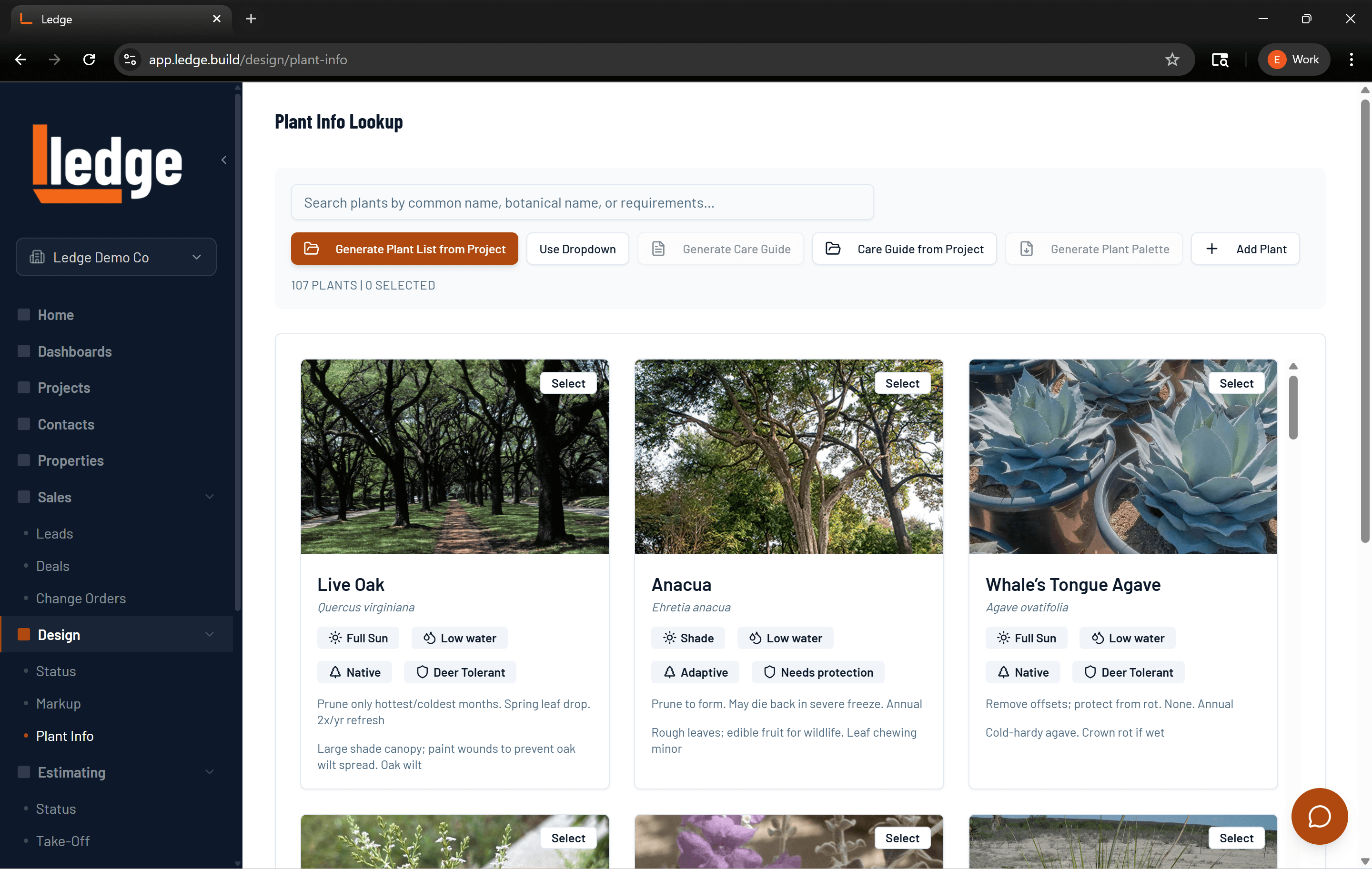Viewport: 1372px width, 869px height.
Task: Open Dashboards in the sidebar
Action: [x=75, y=351]
